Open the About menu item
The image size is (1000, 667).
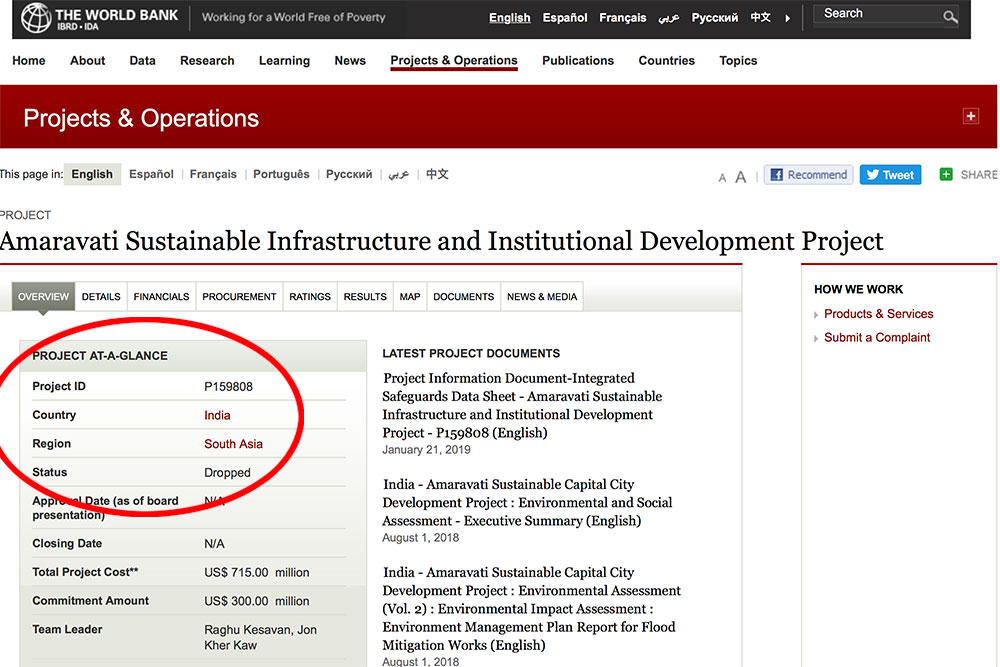tap(87, 61)
